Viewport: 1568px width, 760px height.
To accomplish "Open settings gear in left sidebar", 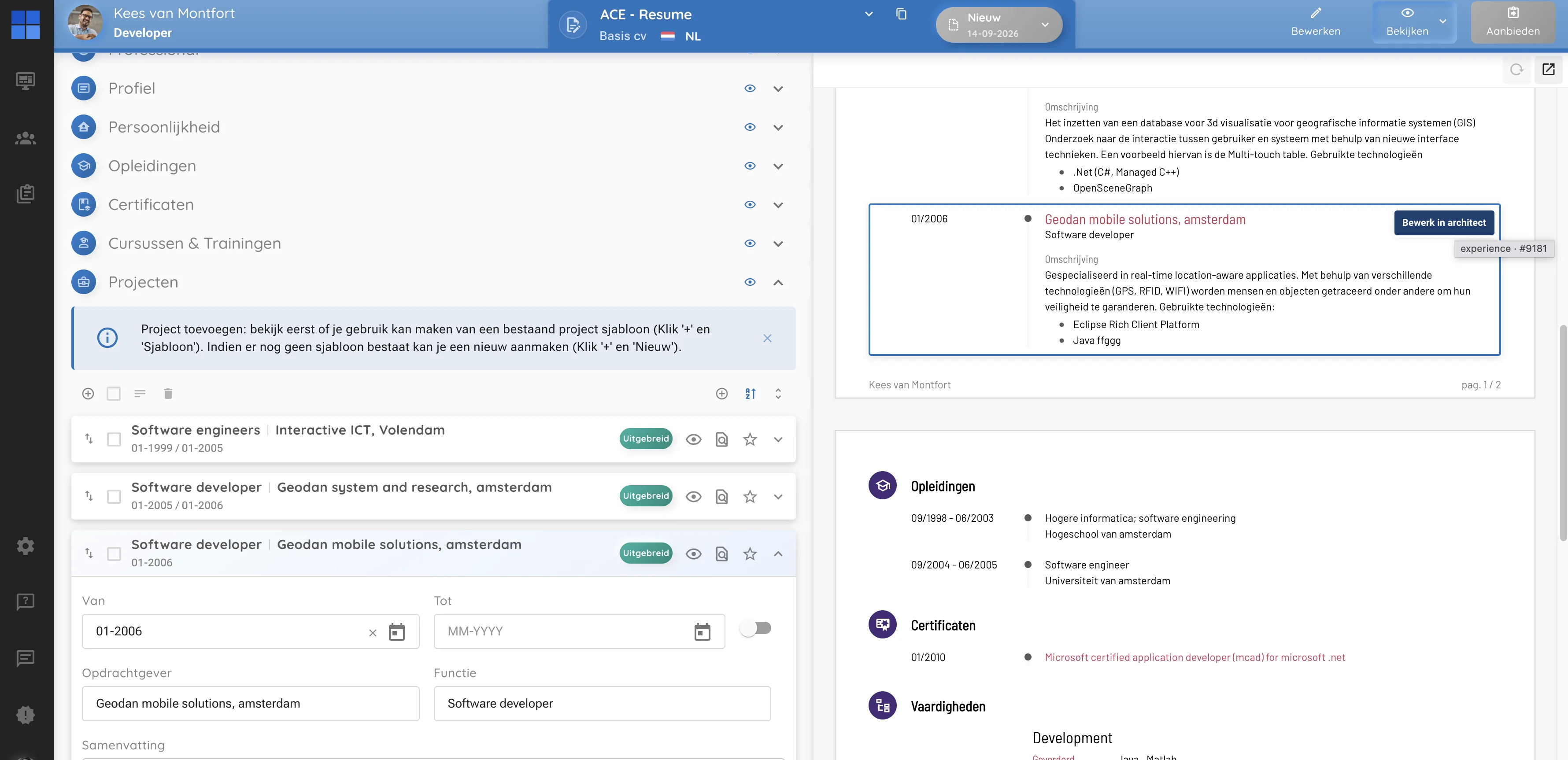I will click(25, 546).
